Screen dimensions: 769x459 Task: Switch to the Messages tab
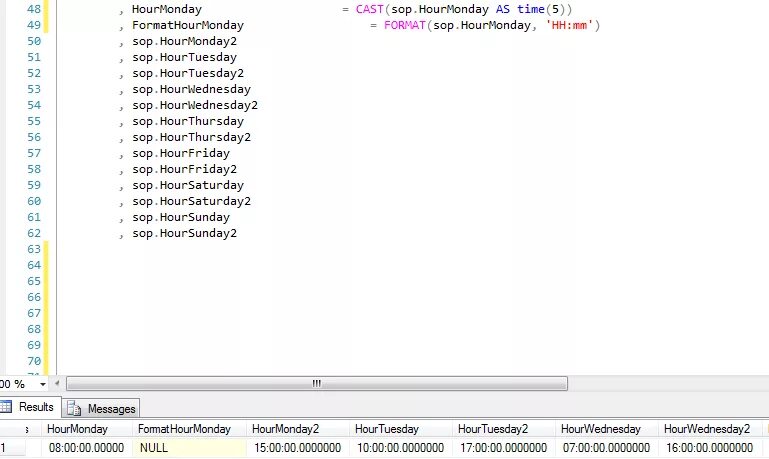point(101,408)
